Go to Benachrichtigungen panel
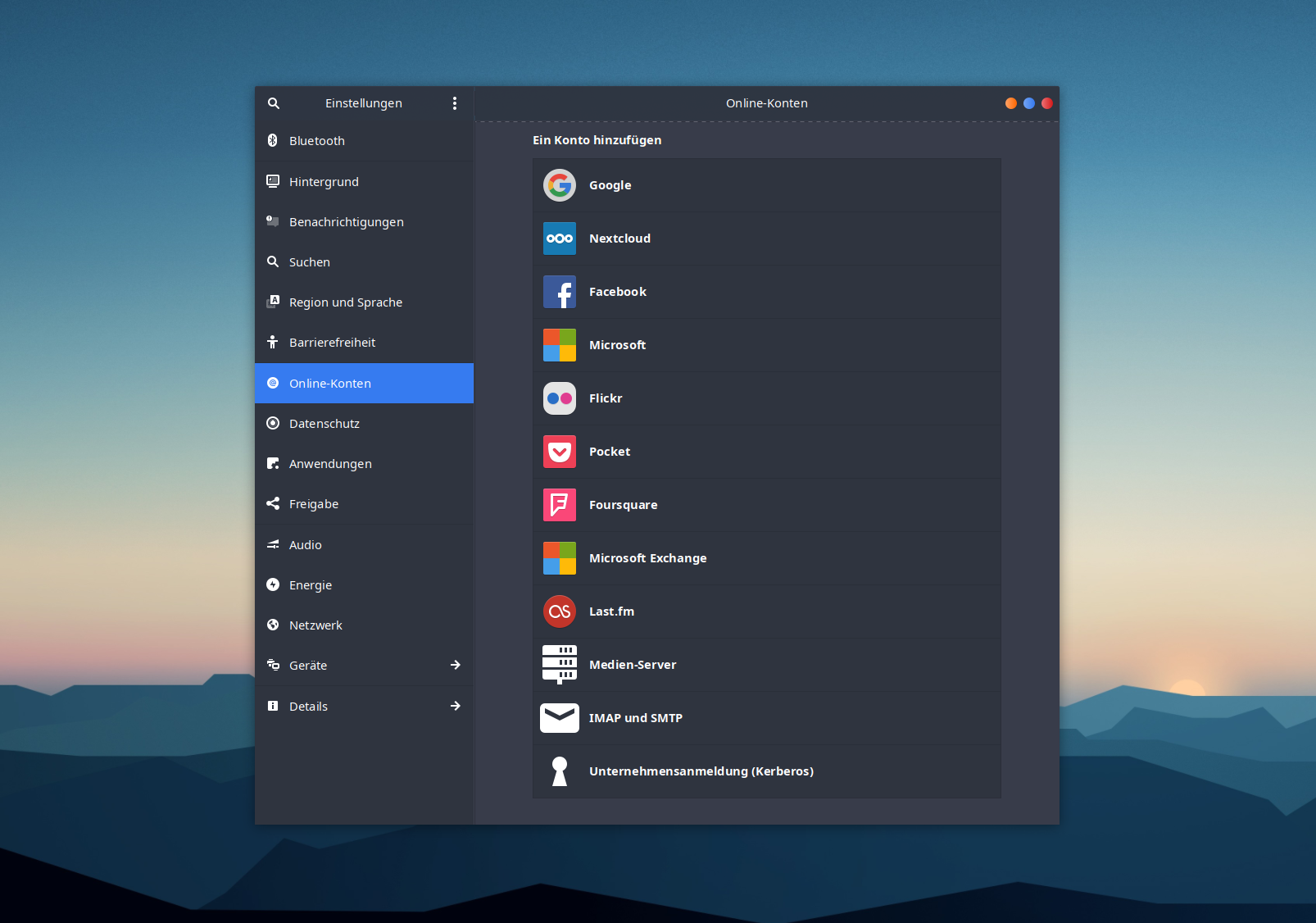Image resolution: width=1316 pixels, height=923 pixels. (x=365, y=221)
